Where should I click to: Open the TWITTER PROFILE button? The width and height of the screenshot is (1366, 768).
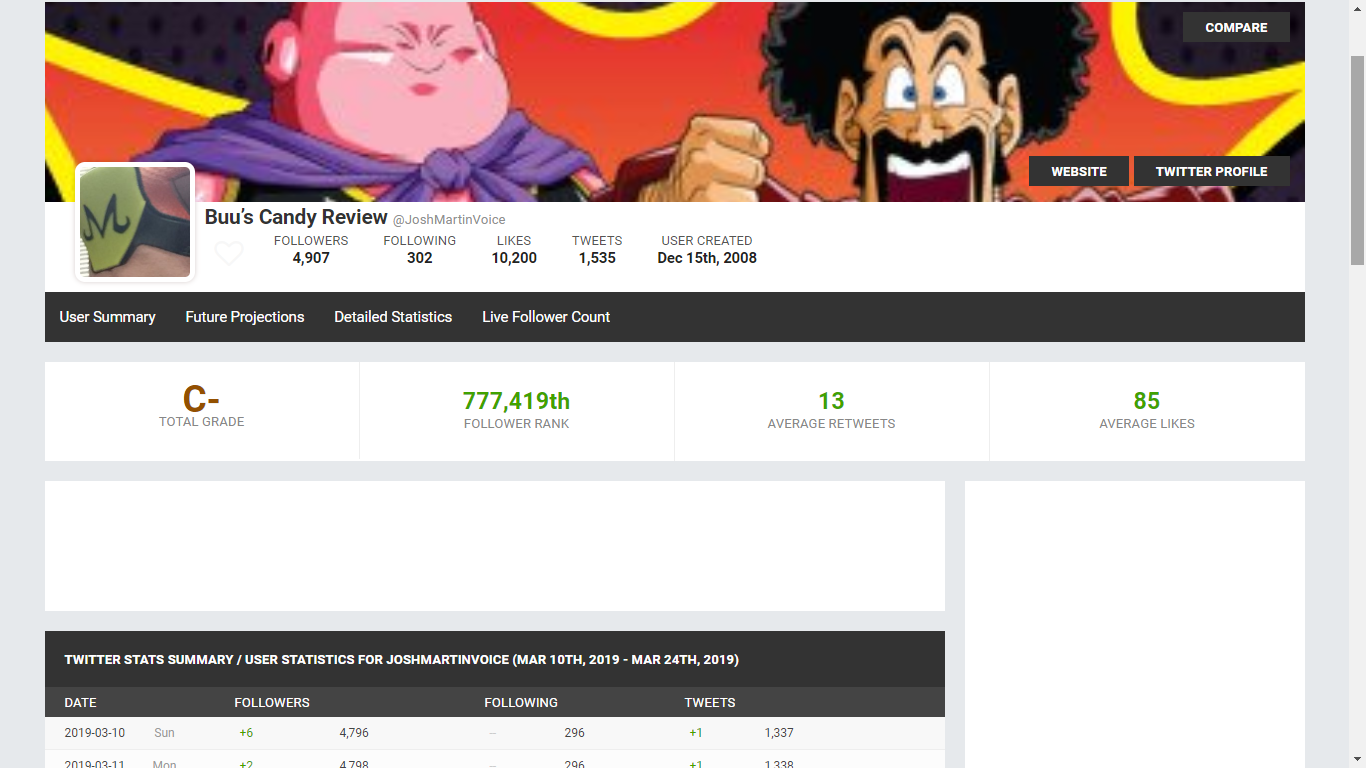click(1212, 171)
